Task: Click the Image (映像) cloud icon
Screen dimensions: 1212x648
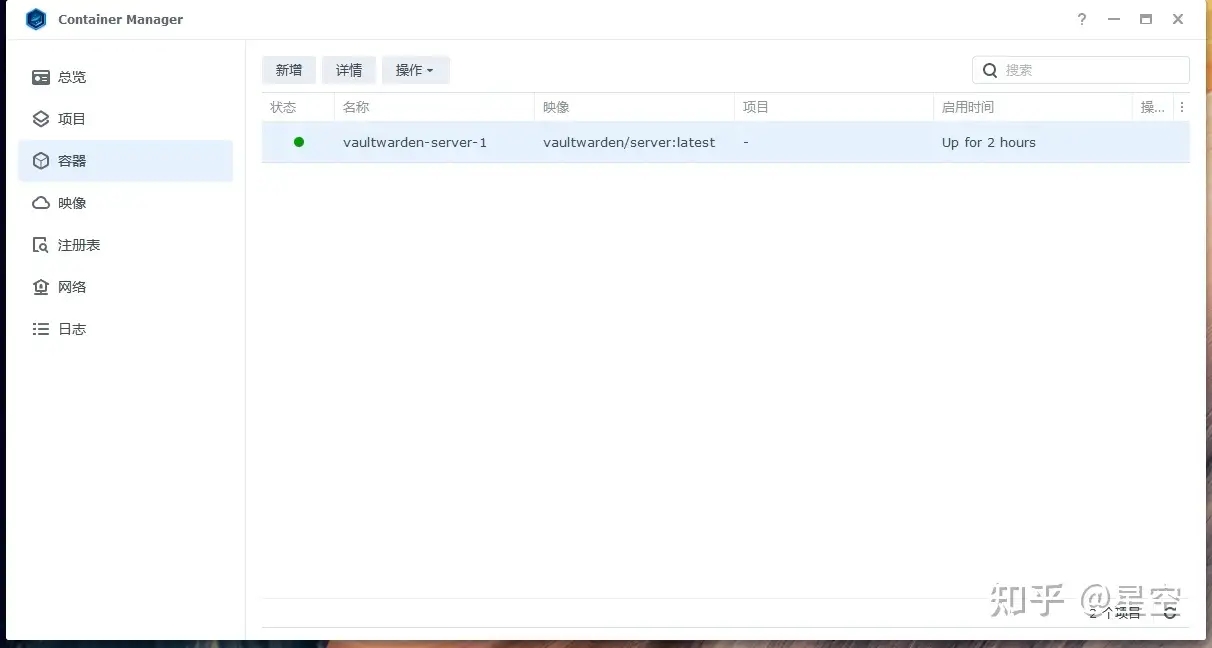Action: [41, 203]
